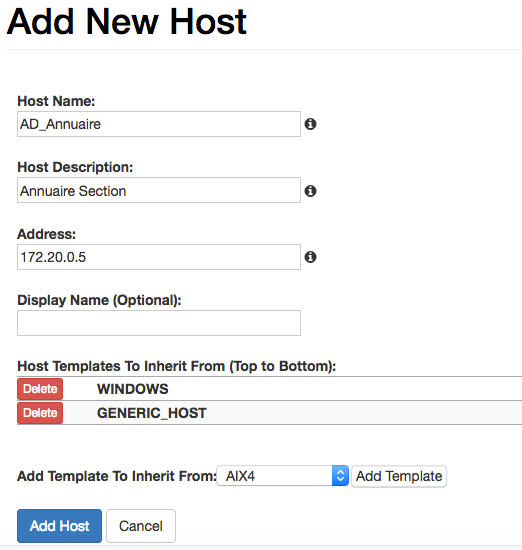Cancel adding the new host
522x550 pixels.
click(x=141, y=526)
